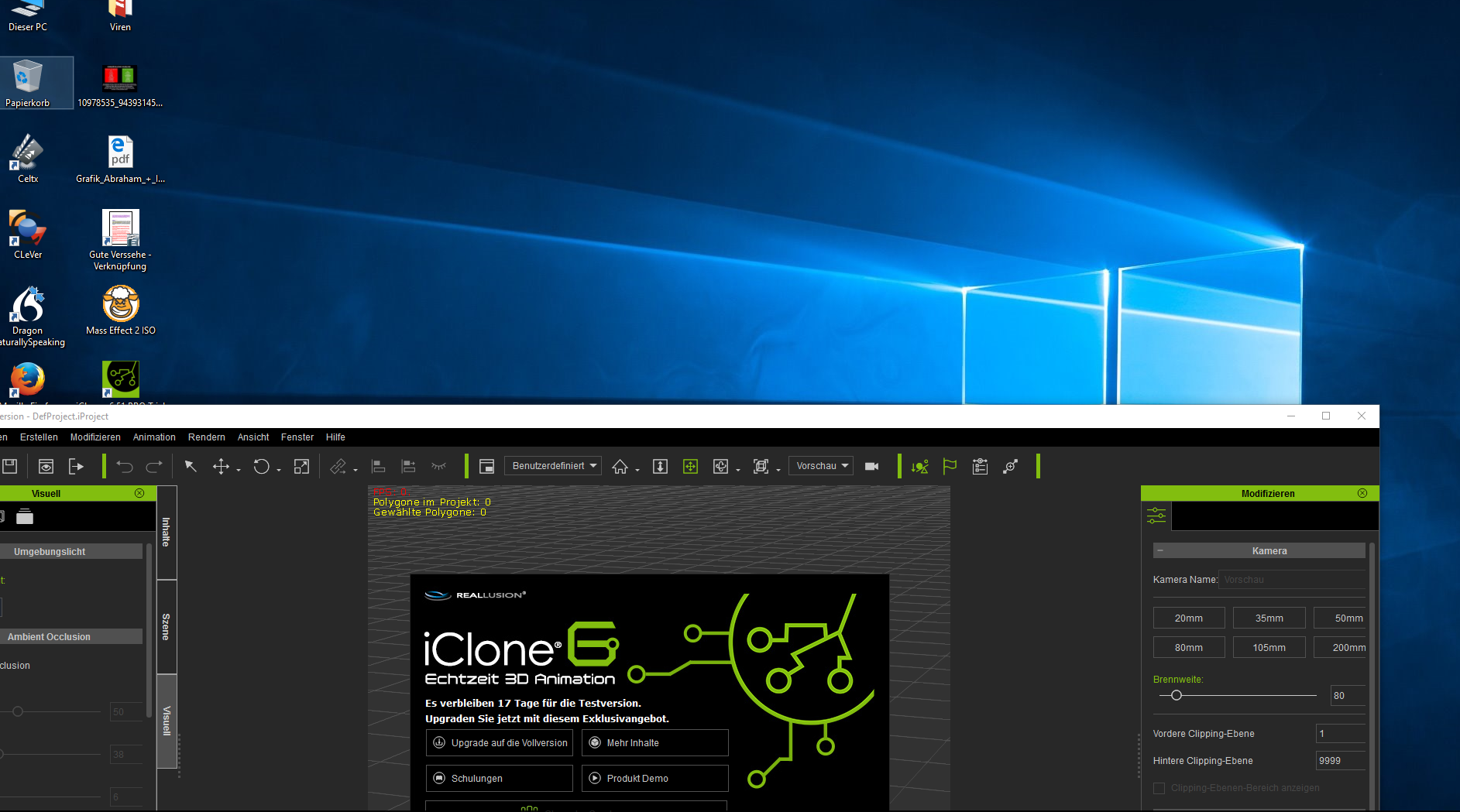The width and height of the screenshot is (1460, 812).
Task: Click the Schulungen button
Action: (500, 779)
